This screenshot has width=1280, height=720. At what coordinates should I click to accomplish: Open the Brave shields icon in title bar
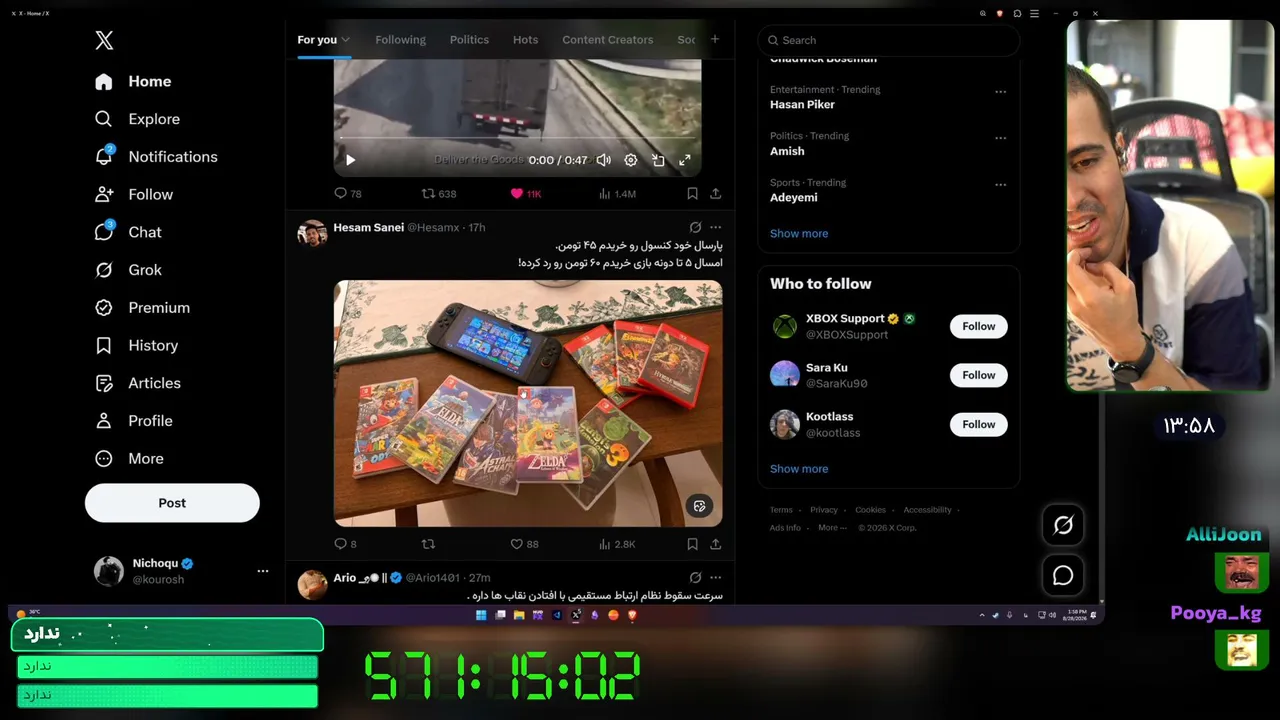click(1000, 13)
